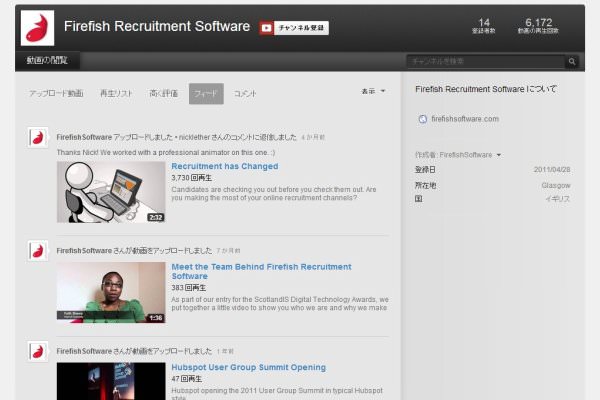The height and width of the screenshot is (400, 600).
Task: Click the YouTube subscribe play icon
Action: point(266,28)
